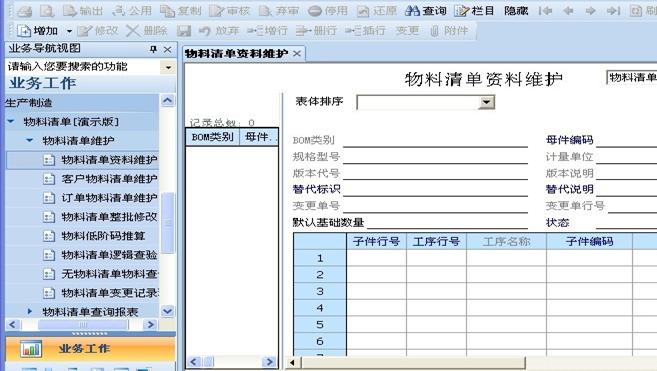Image resolution: width=657 pixels, height=371 pixels.
Task: Expand the 物料清单查询报表 tree node
Action: click(29, 311)
